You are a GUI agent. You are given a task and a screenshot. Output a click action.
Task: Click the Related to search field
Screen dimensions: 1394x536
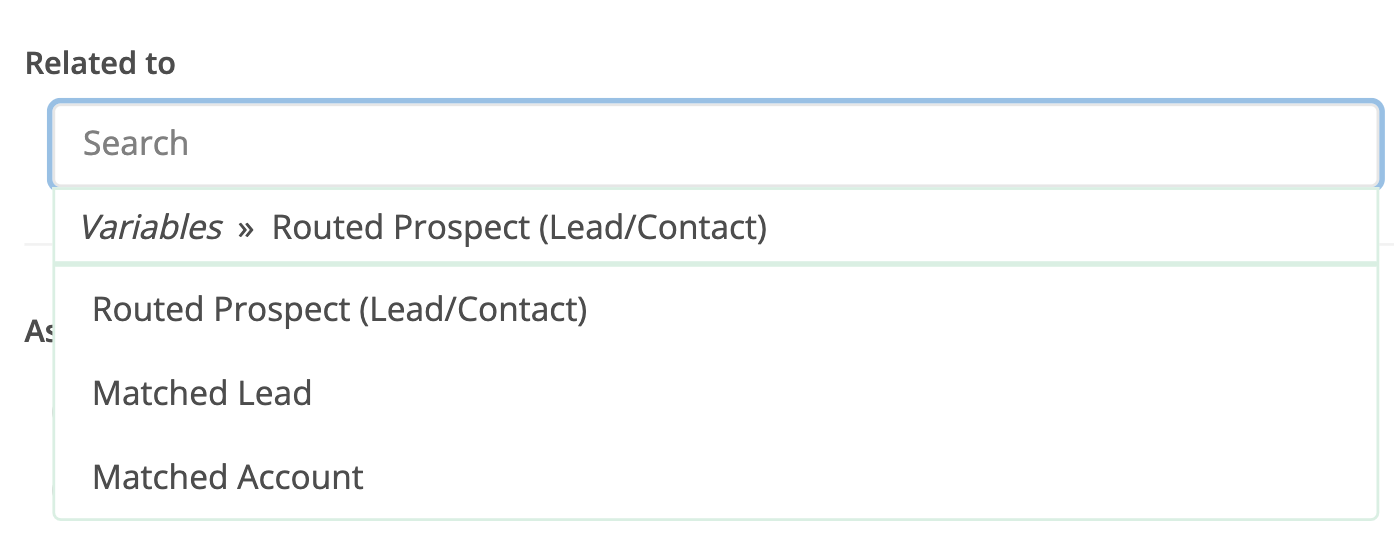[715, 143]
